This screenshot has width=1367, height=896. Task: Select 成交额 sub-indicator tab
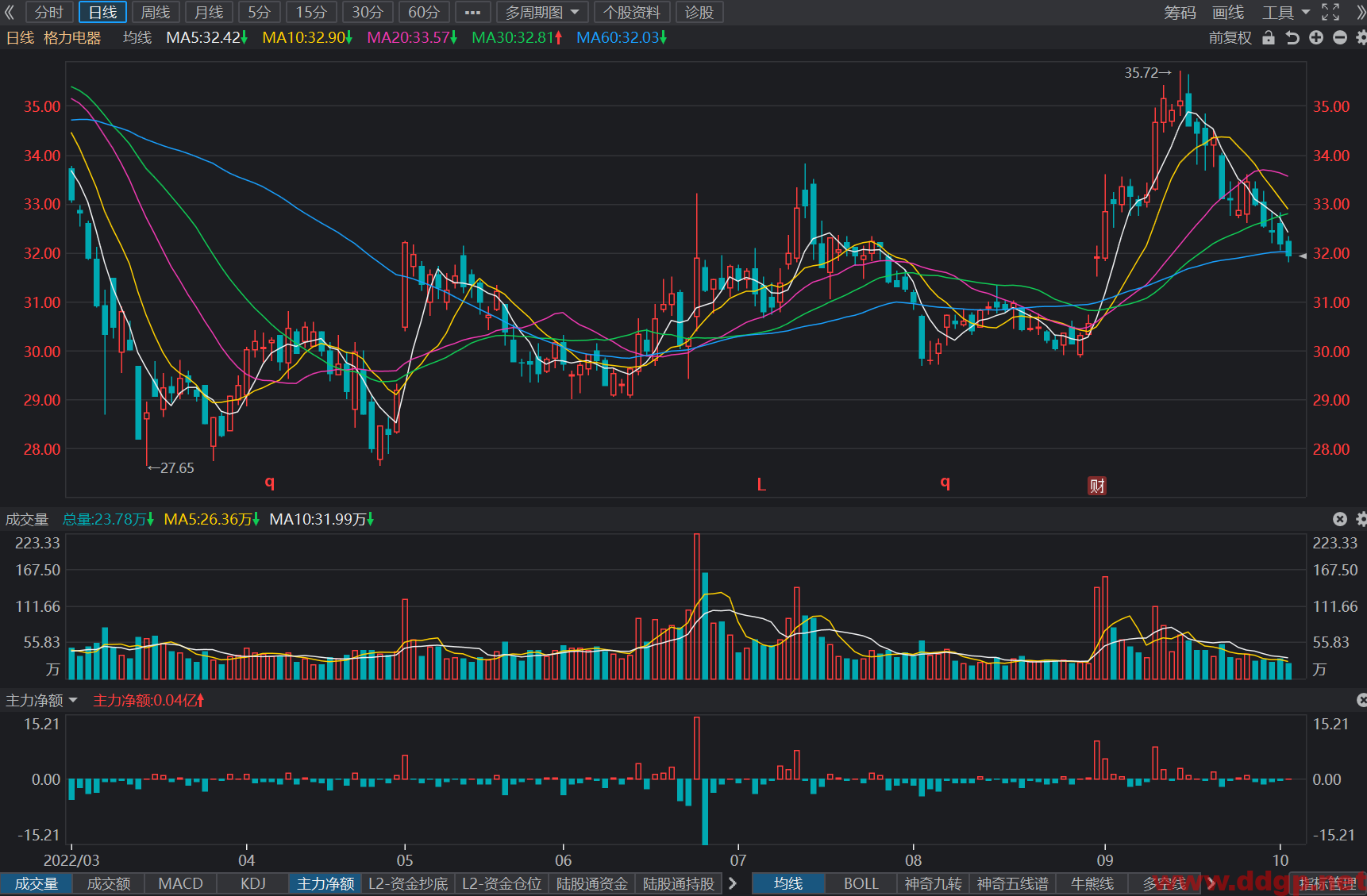[x=109, y=883]
